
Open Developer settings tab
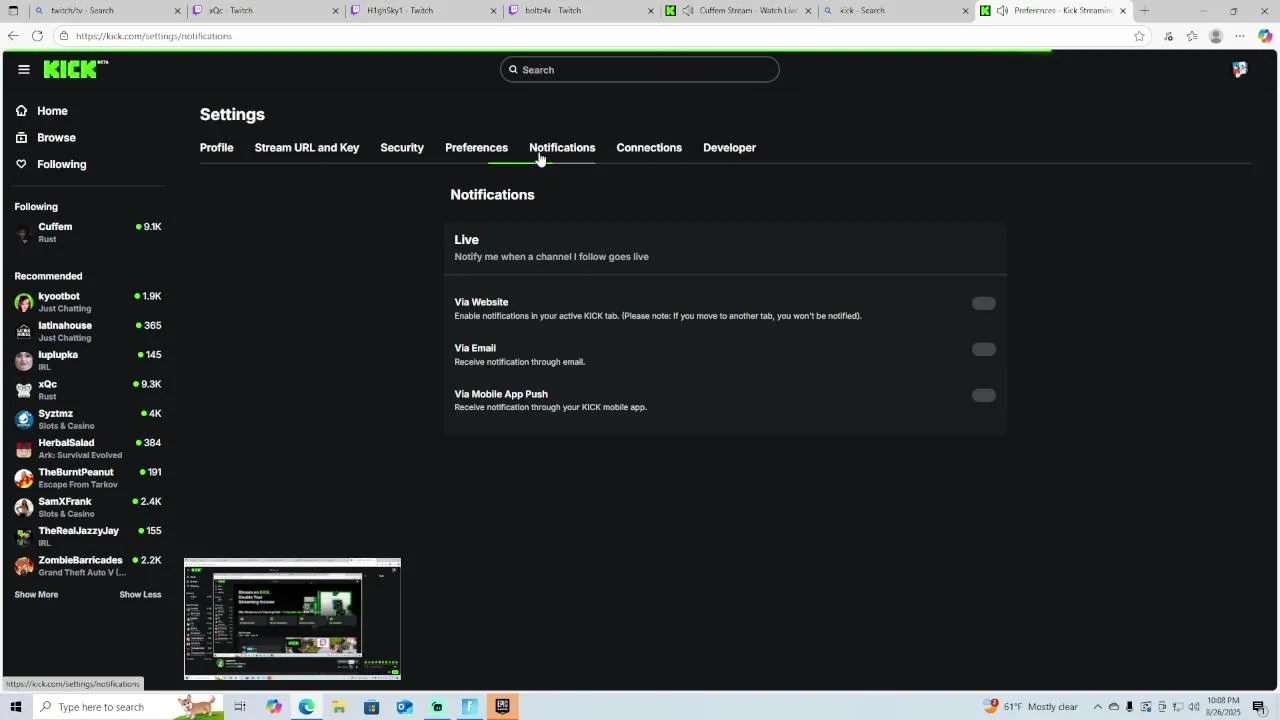(x=729, y=148)
